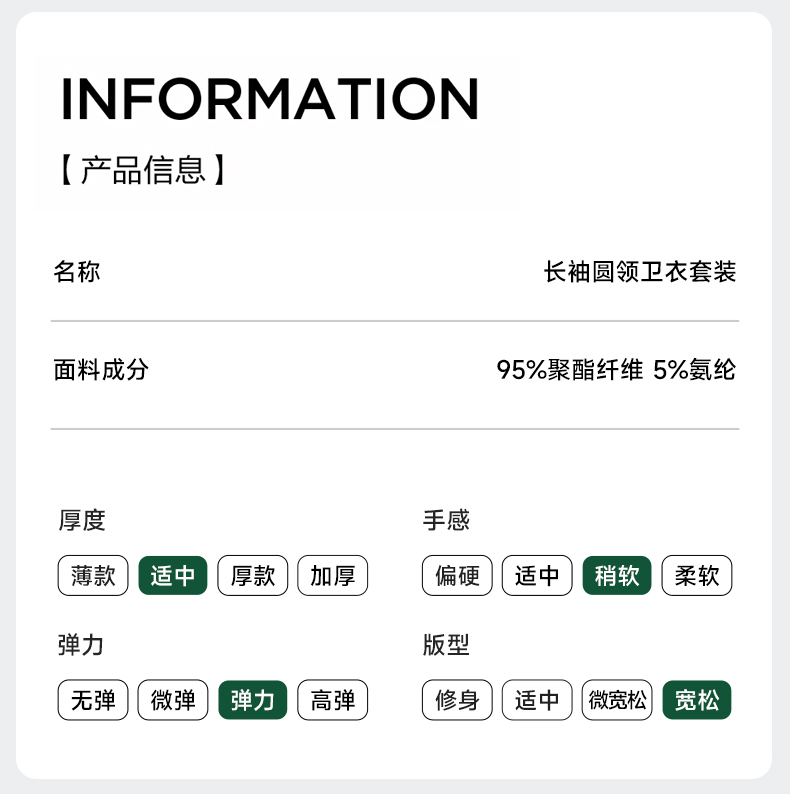Pick 适中 under the 版型 section
The height and width of the screenshot is (794, 790).
click(537, 700)
